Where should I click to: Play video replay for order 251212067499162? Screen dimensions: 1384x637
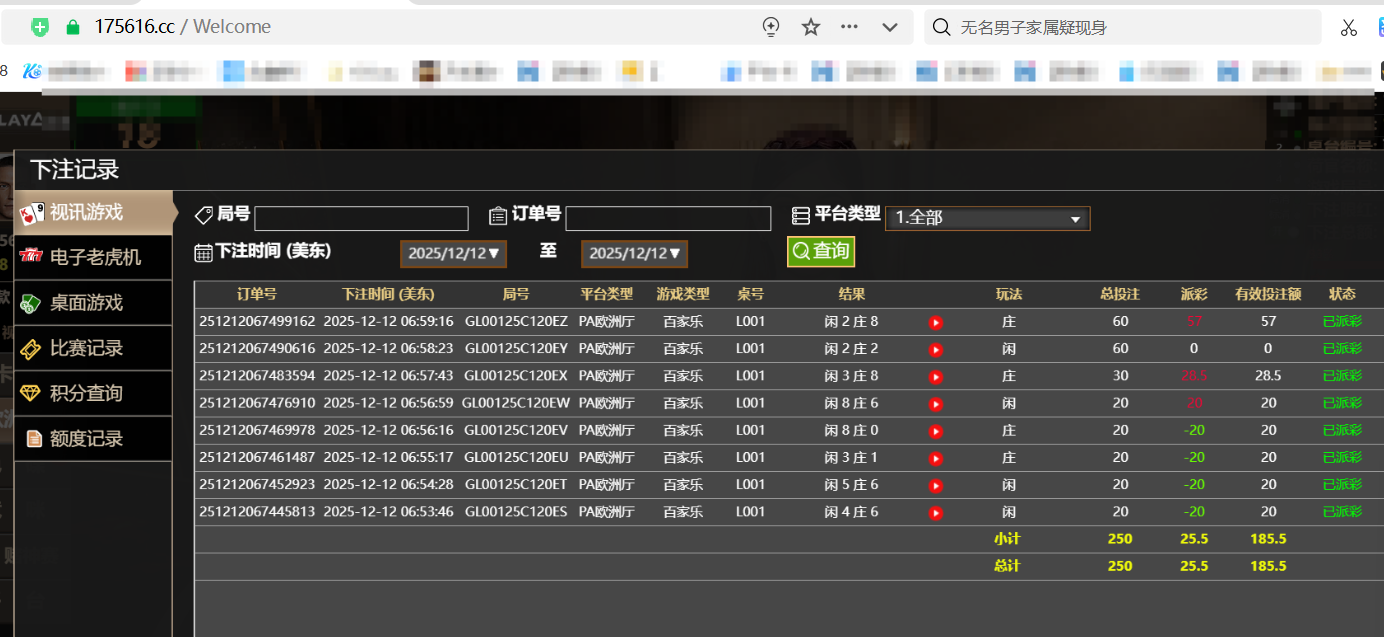[x=935, y=322]
